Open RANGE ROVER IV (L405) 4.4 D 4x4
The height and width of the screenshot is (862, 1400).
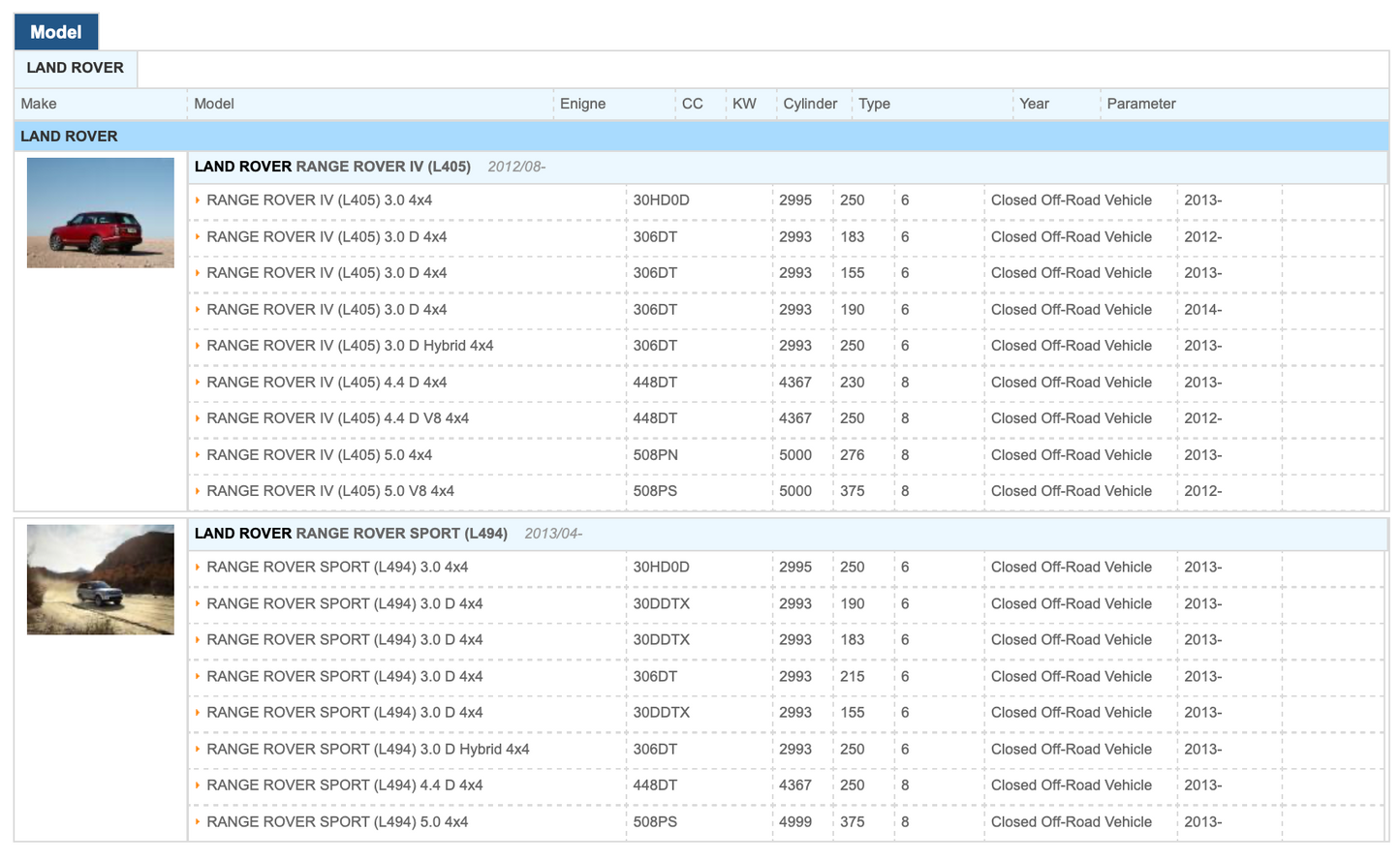click(327, 383)
